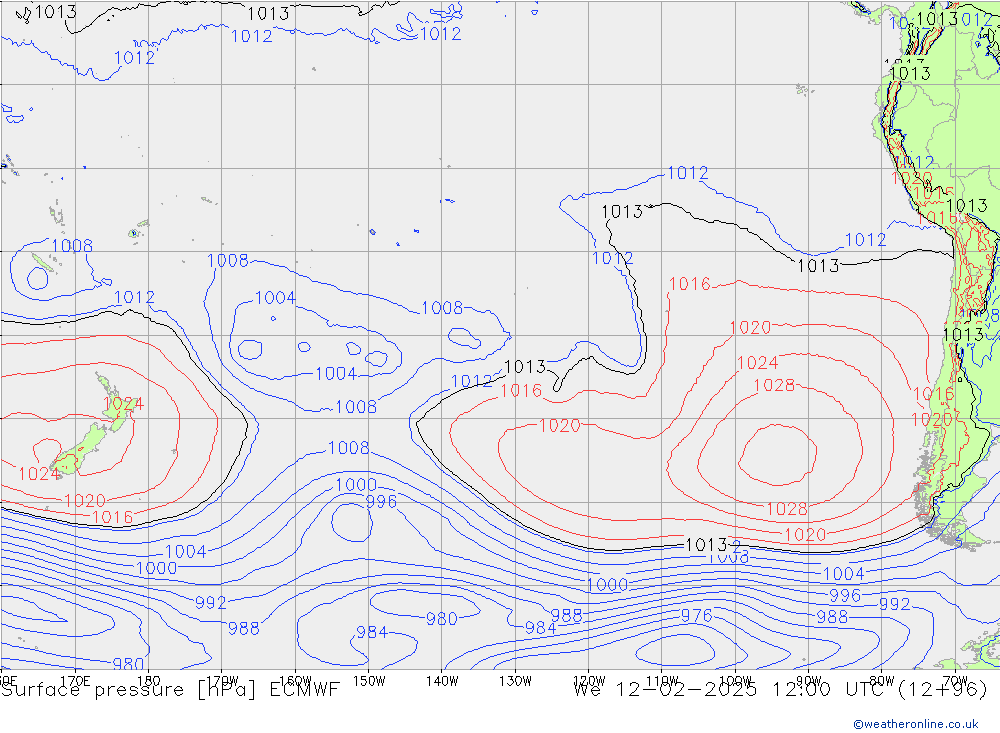Click the 140W longitude label

(x=442, y=681)
